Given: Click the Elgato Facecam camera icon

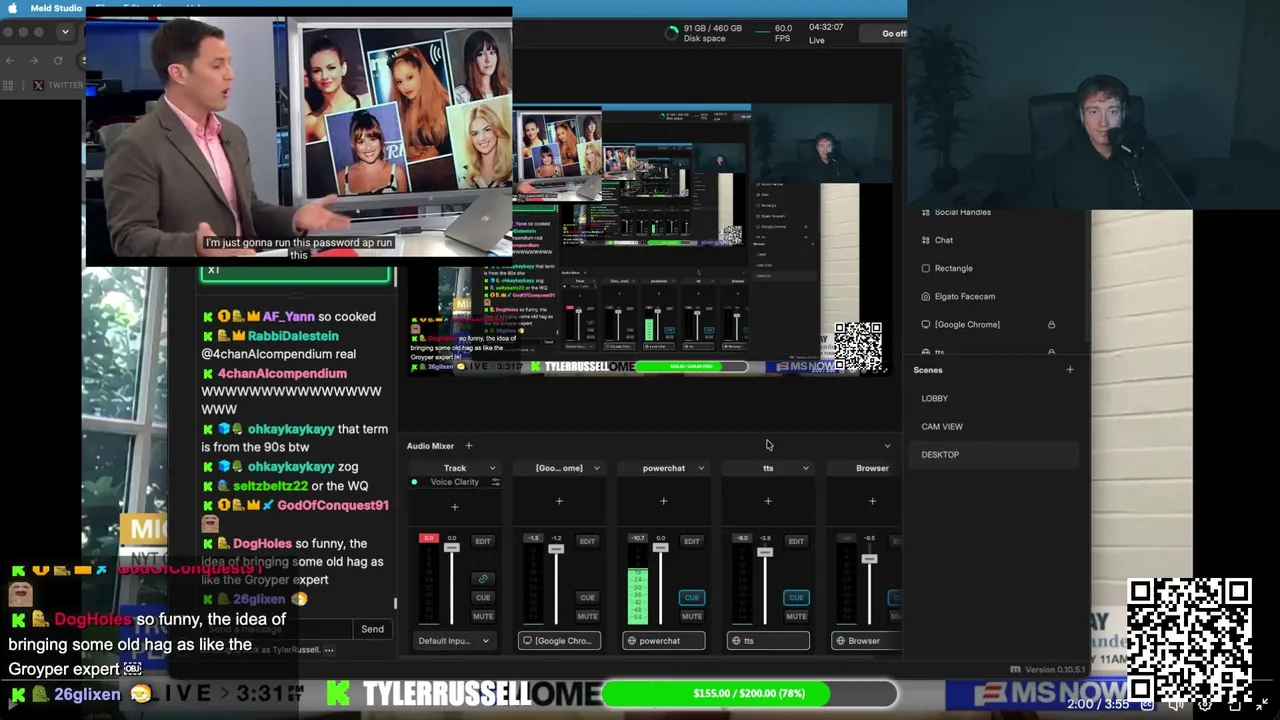Looking at the screenshot, I should pyautogui.click(x=926, y=296).
